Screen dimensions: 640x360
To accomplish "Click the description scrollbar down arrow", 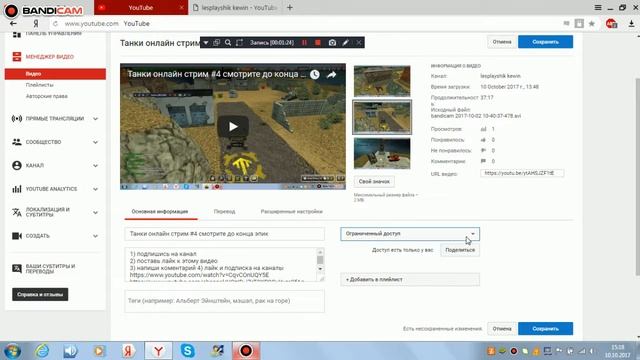I will (320, 269).
